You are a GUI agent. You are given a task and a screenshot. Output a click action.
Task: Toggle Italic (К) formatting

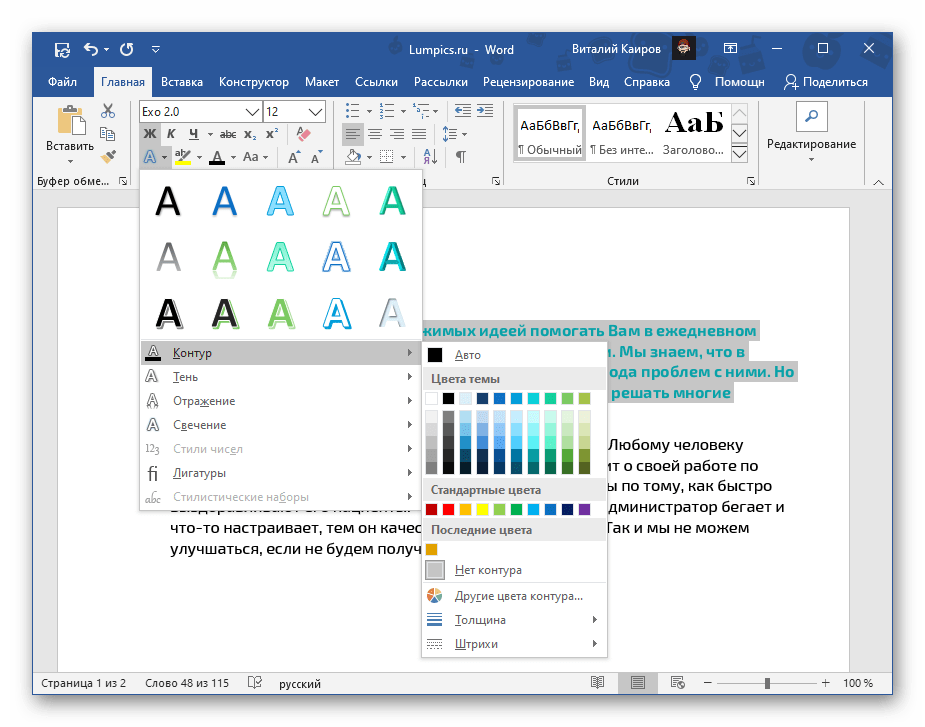(x=171, y=134)
